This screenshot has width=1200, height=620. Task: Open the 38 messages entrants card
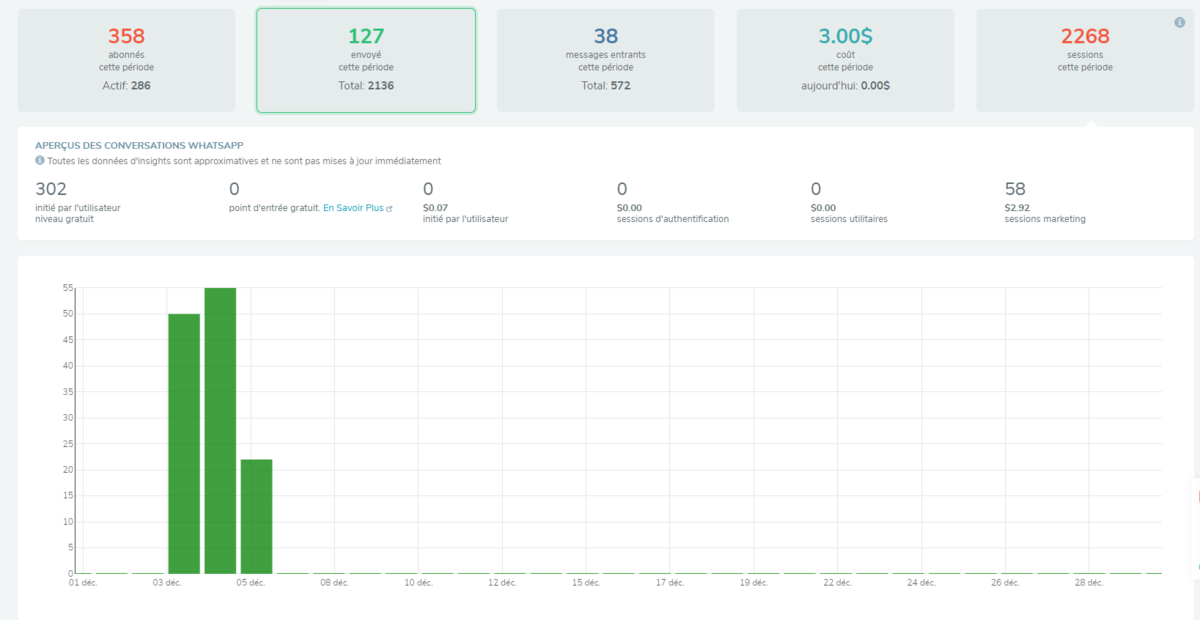tap(605, 60)
